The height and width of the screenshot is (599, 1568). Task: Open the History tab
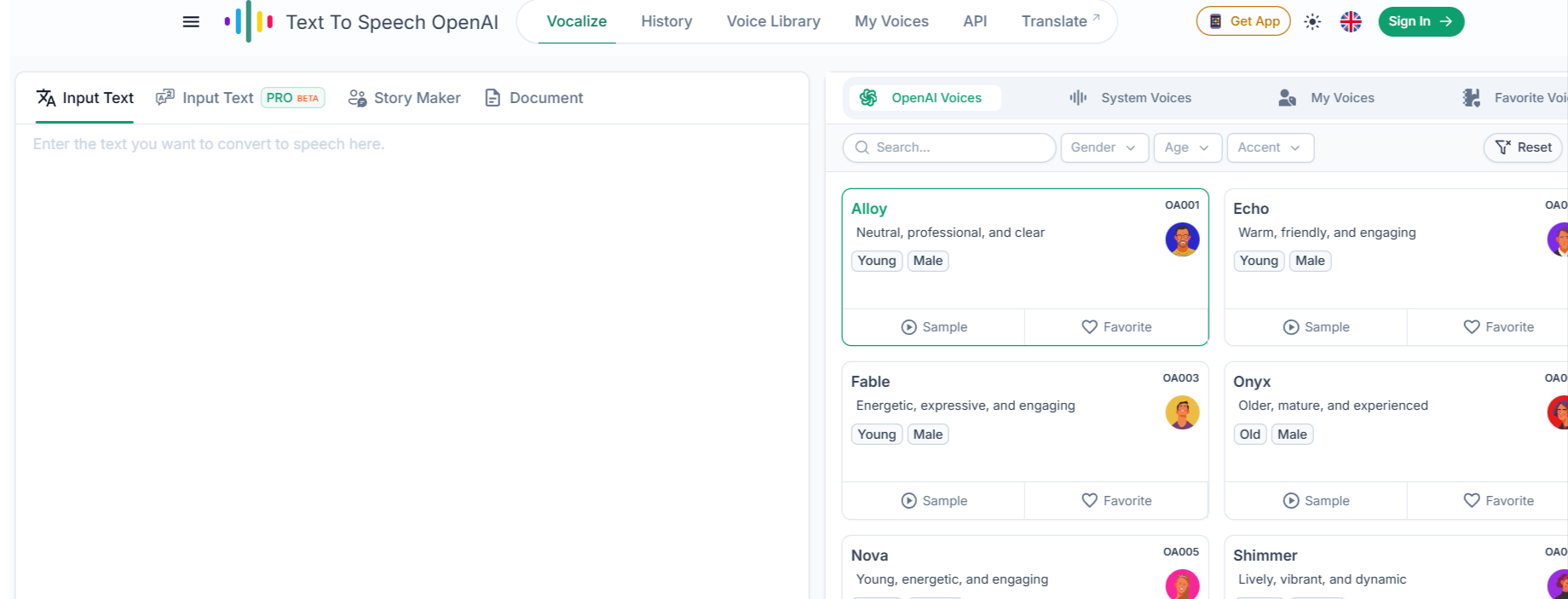point(666,21)
